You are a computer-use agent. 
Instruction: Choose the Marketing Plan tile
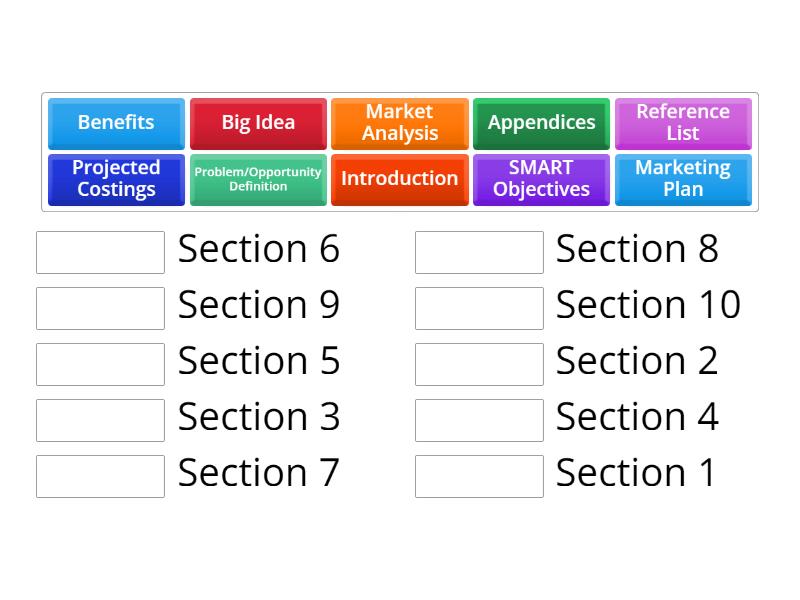click(683, 179)
